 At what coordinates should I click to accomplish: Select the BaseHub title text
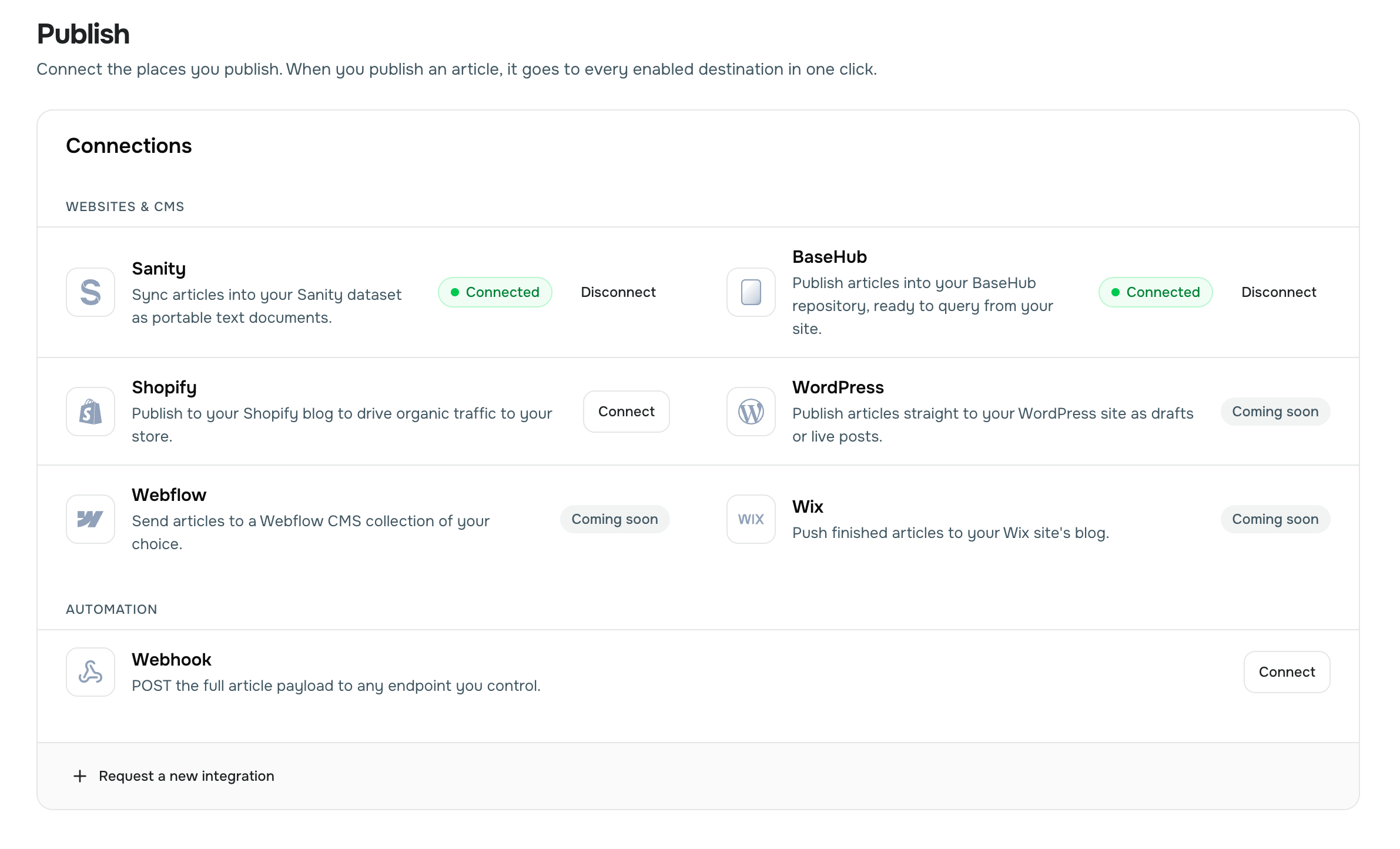829,257
